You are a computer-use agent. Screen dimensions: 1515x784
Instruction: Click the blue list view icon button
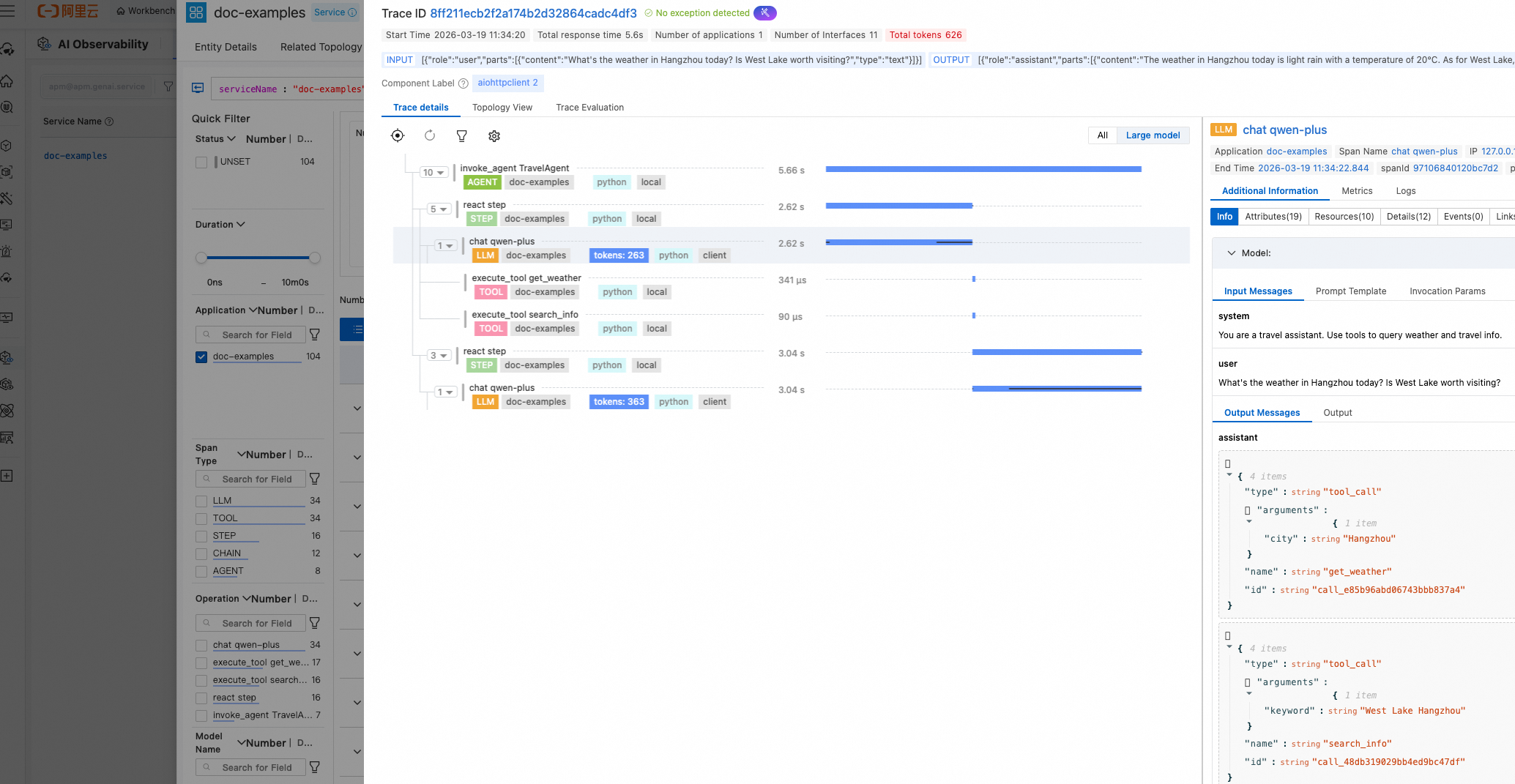tap(352, 329)
